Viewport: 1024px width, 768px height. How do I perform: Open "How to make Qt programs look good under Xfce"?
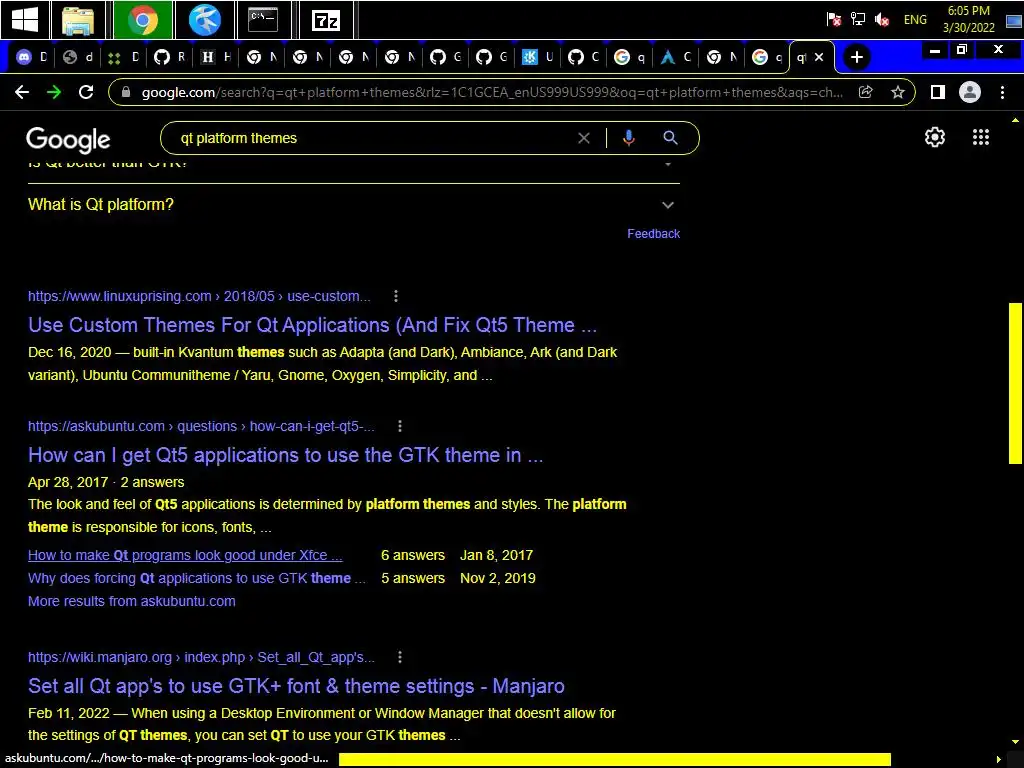pos(185,555)
